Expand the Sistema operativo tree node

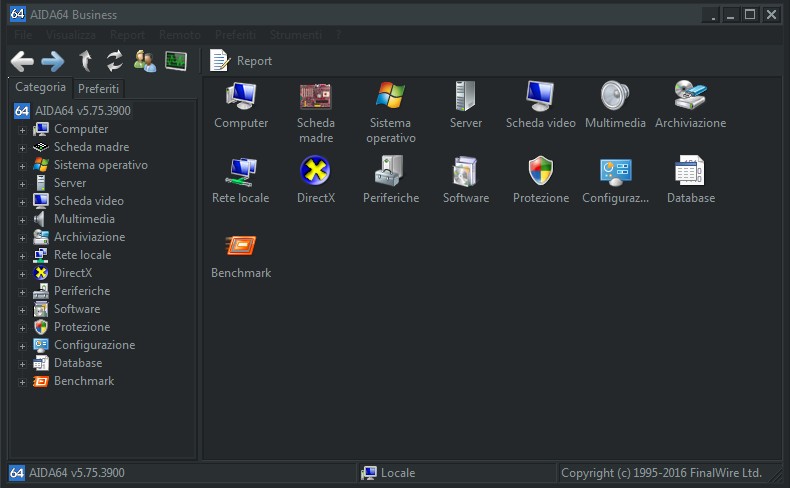(22, 166)
